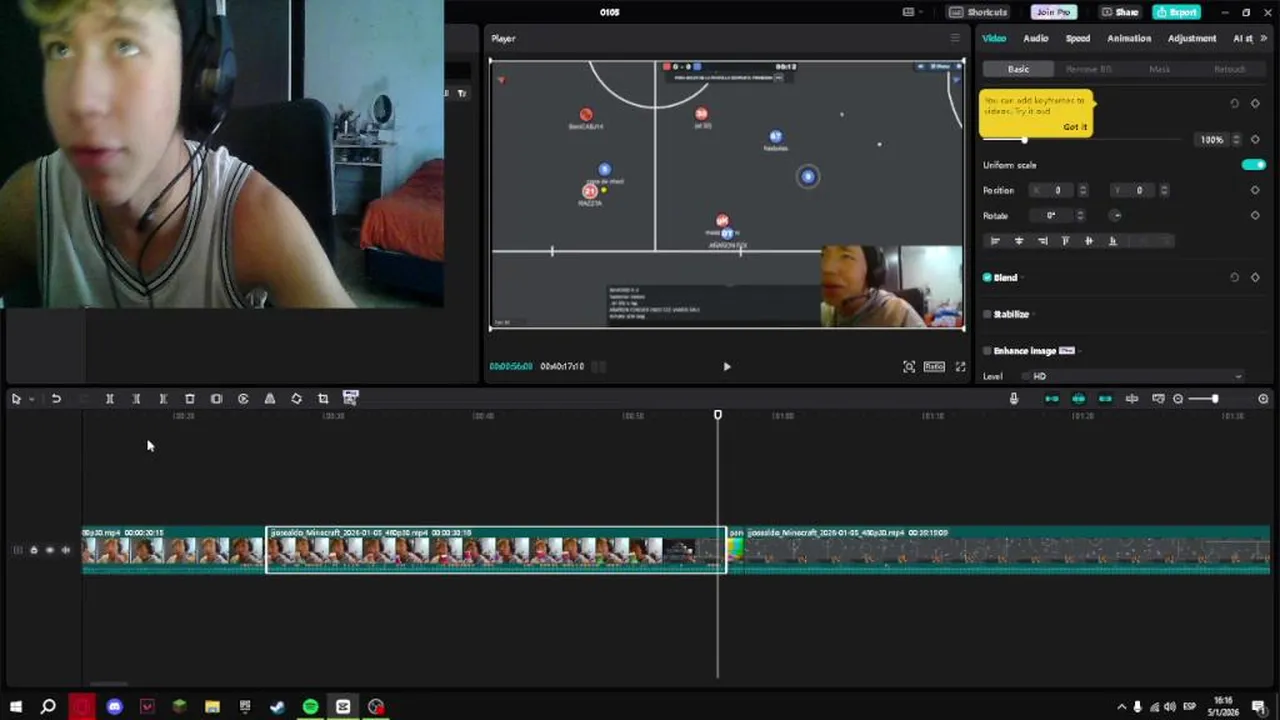
Task: Click the mirror flip icon
Action: (x=270, y=399)
